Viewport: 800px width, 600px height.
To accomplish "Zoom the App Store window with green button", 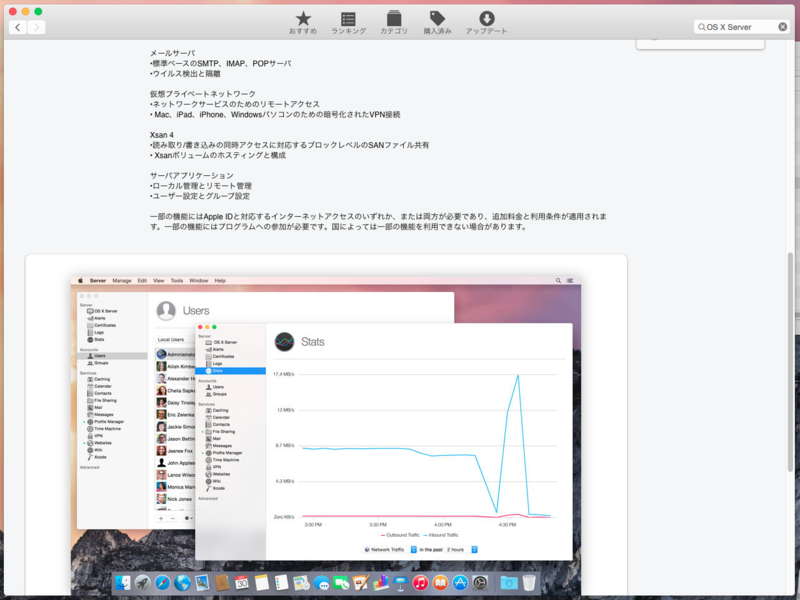I will 38,11.
